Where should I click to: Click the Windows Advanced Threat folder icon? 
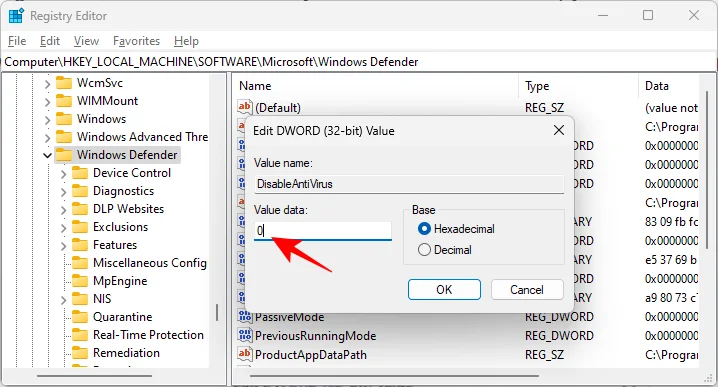point(64,137)
